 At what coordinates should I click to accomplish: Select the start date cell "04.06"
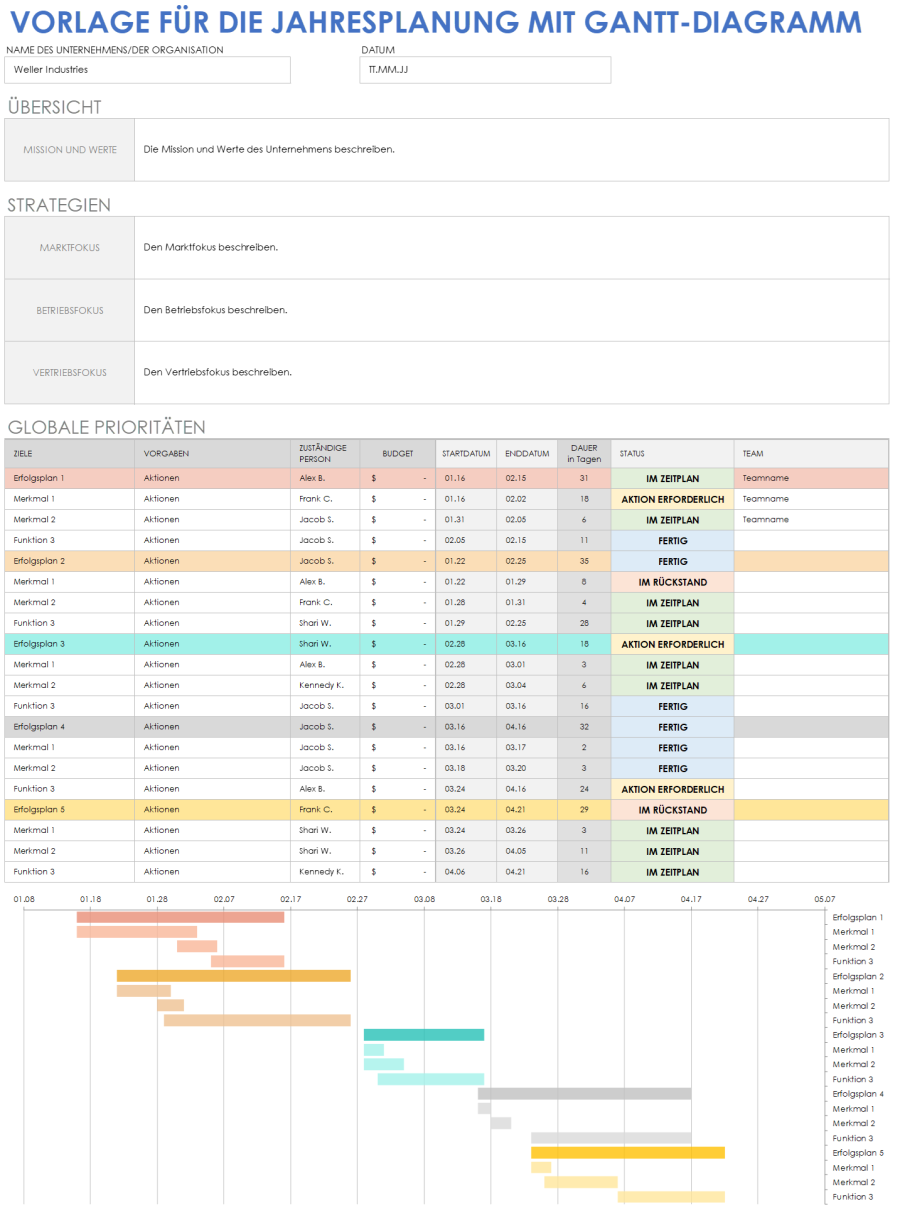point(466,872)
